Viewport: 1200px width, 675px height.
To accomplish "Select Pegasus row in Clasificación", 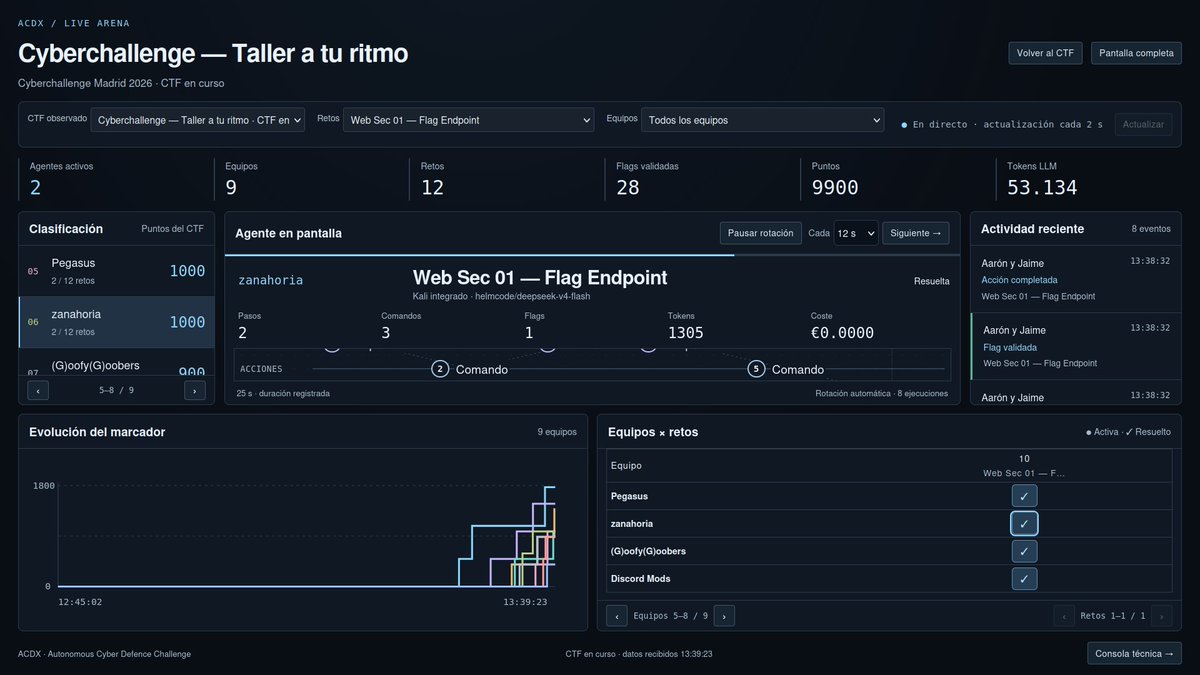I will (x=116, y=270).
